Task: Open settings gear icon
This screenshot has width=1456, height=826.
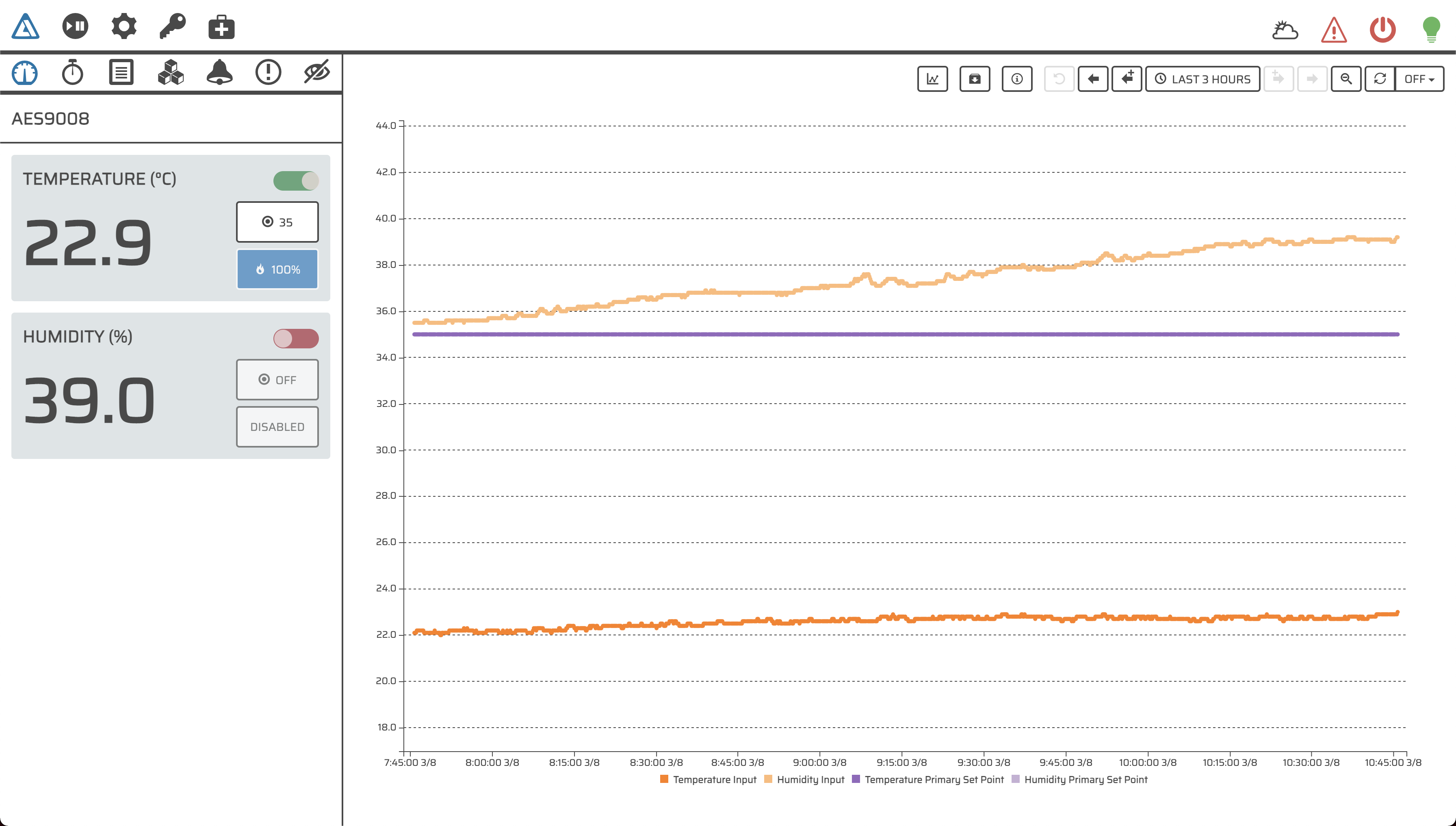Action: point(123,27)
